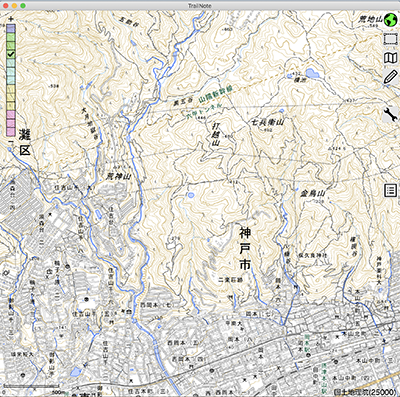
Task: Choose the topmost cyan zoom level
Action: [x=11, y=62]
